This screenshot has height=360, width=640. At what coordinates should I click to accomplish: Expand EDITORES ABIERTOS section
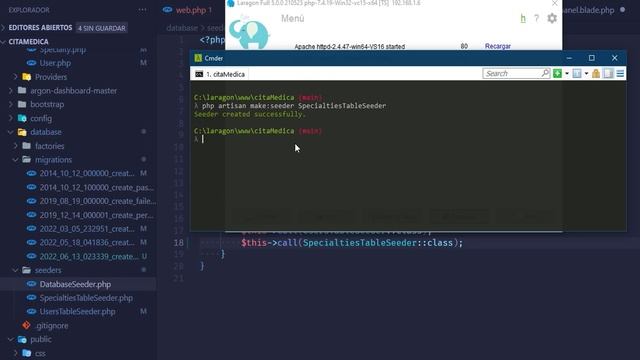coord(40,28)
